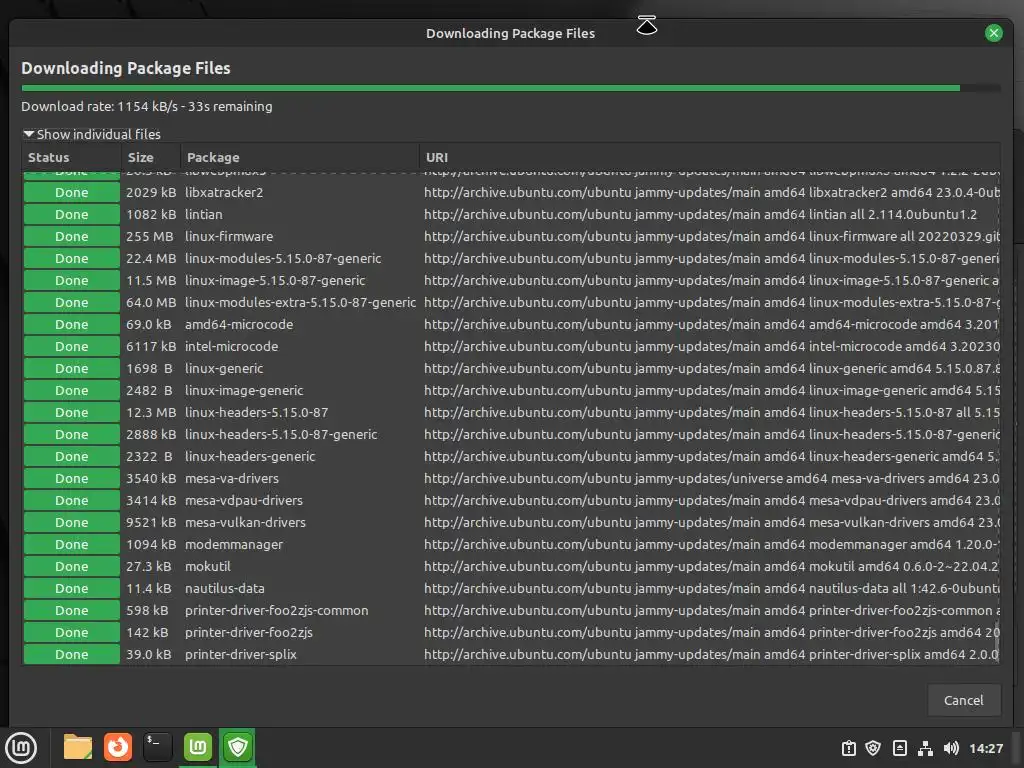Cancel the package download
1024x768 pixels.
pos(963,700)
